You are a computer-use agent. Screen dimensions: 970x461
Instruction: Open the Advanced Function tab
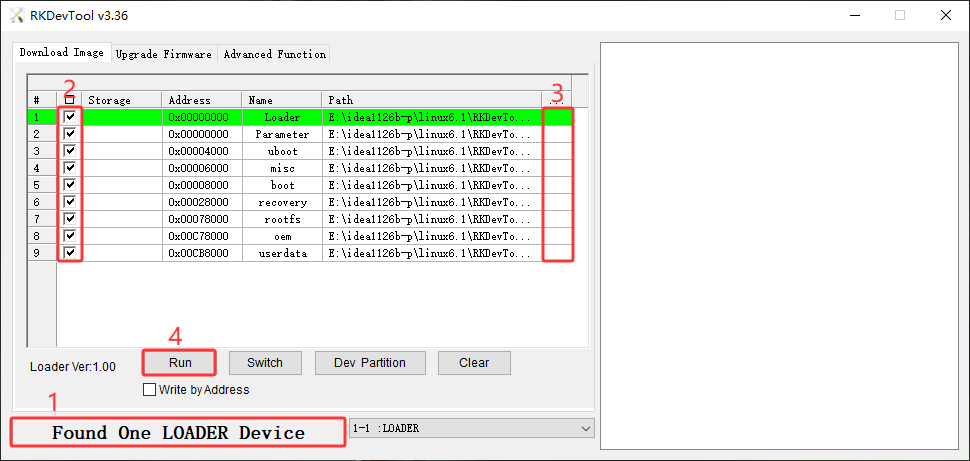pos(274,54)
